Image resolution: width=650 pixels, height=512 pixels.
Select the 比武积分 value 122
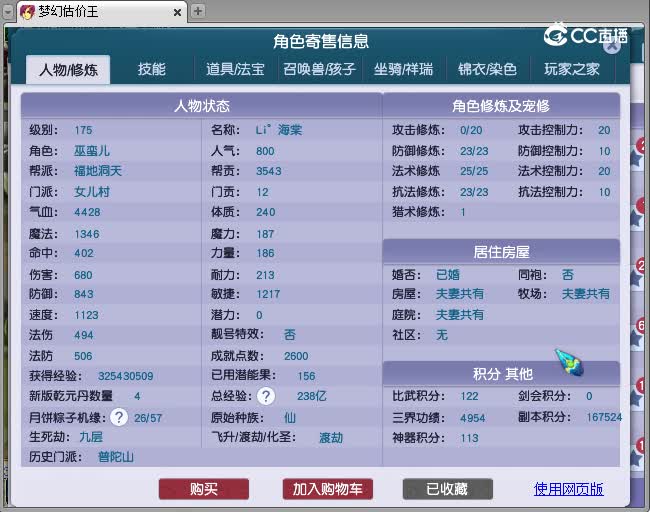[x=469, y=396]
